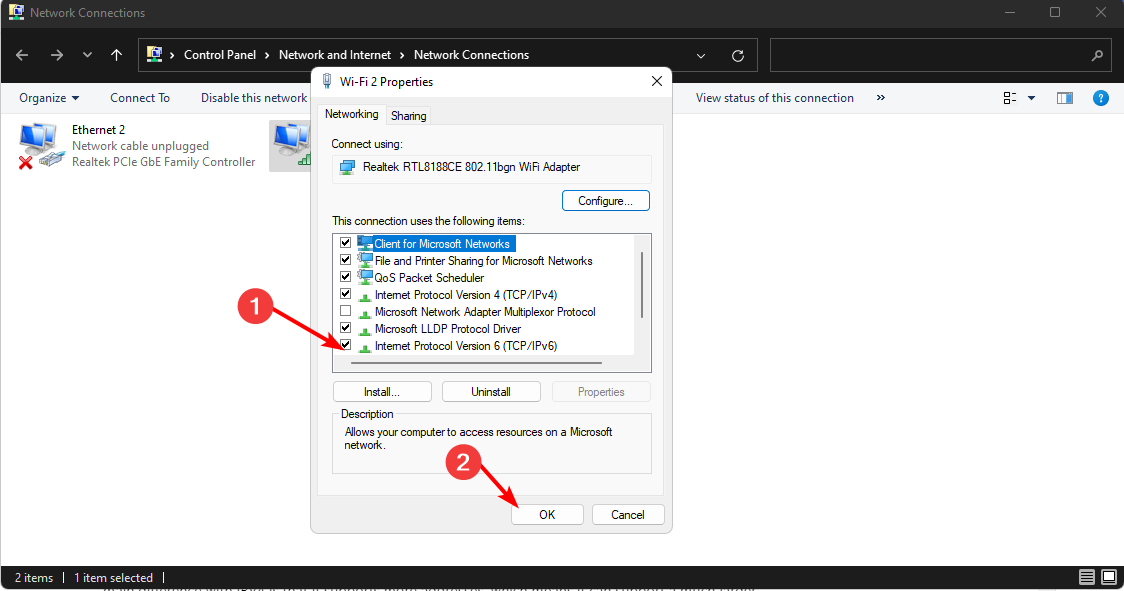1124x591 pixels.
Task: Switch to details view in the status bar
Action: 1087,577
